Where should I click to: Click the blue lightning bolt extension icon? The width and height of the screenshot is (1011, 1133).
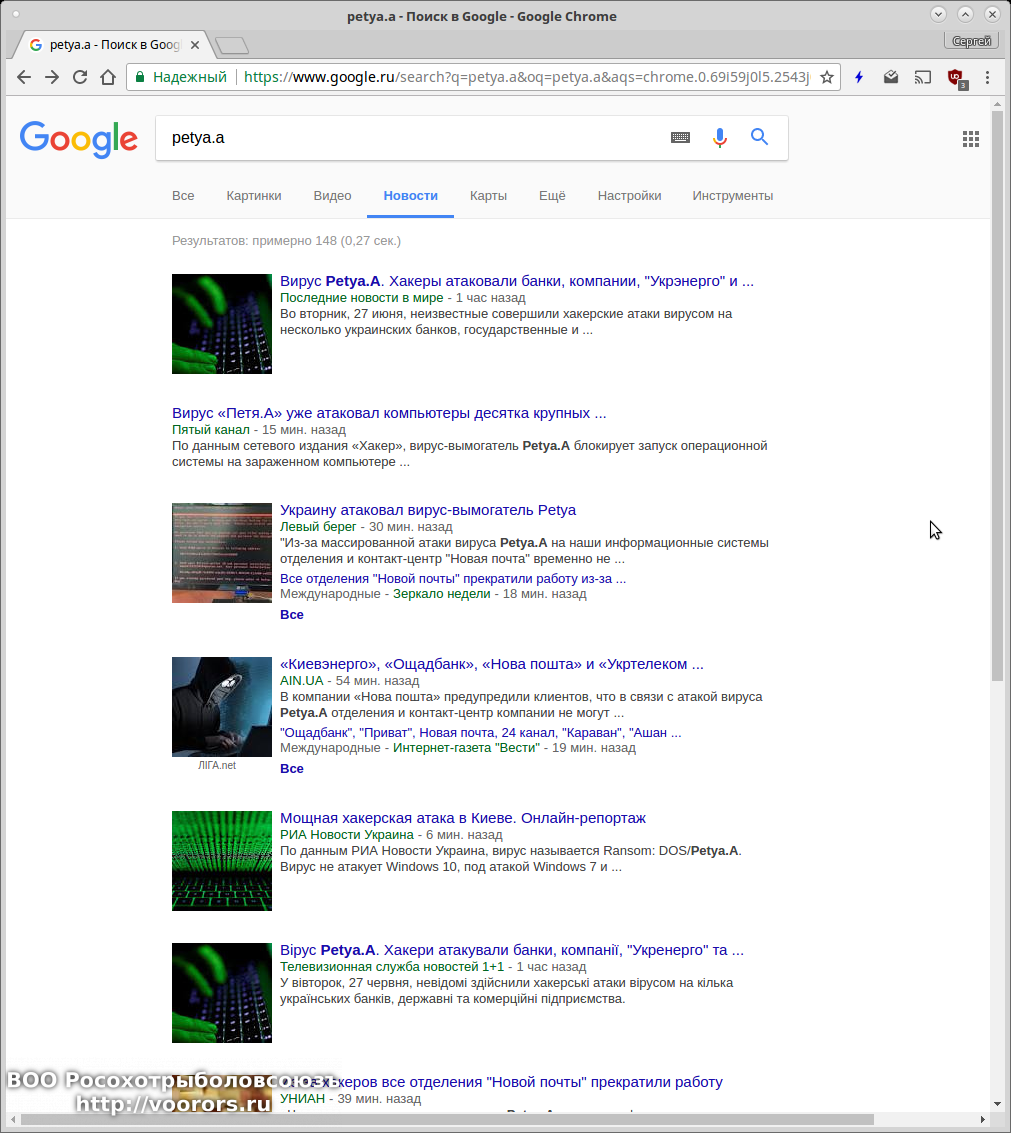pyautogui.click(x=859, y=77)
